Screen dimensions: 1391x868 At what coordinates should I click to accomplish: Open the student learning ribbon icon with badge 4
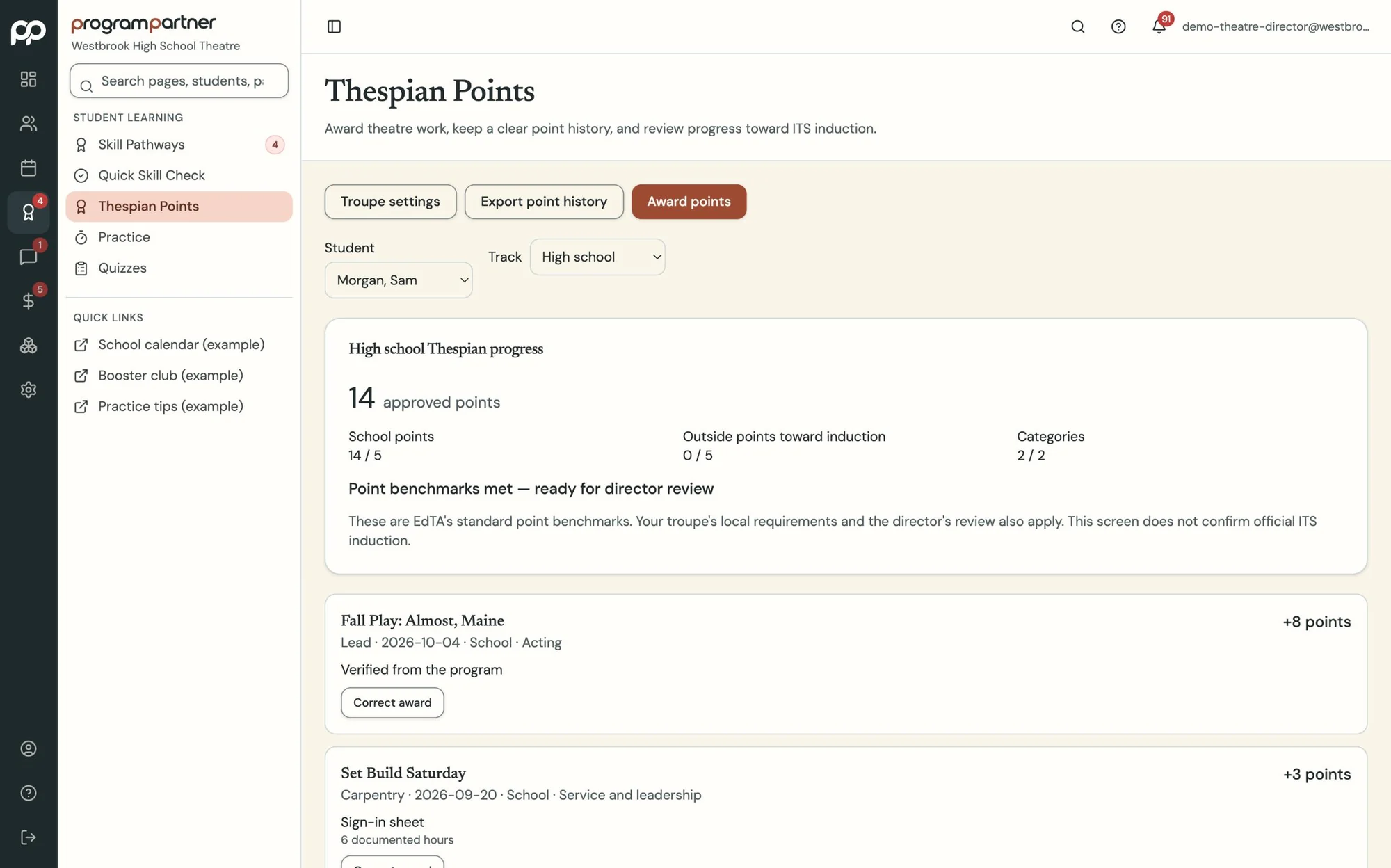29,212
